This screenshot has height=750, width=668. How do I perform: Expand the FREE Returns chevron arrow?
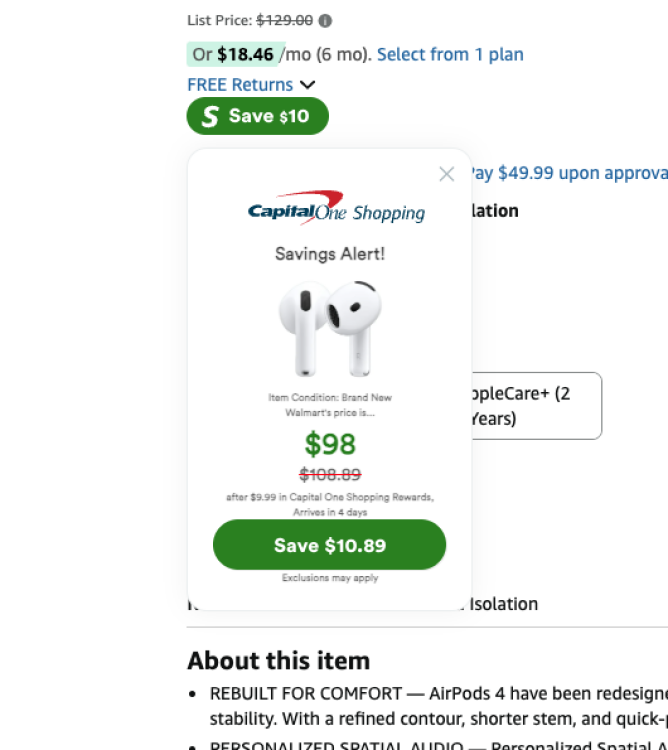coord(307,85)
